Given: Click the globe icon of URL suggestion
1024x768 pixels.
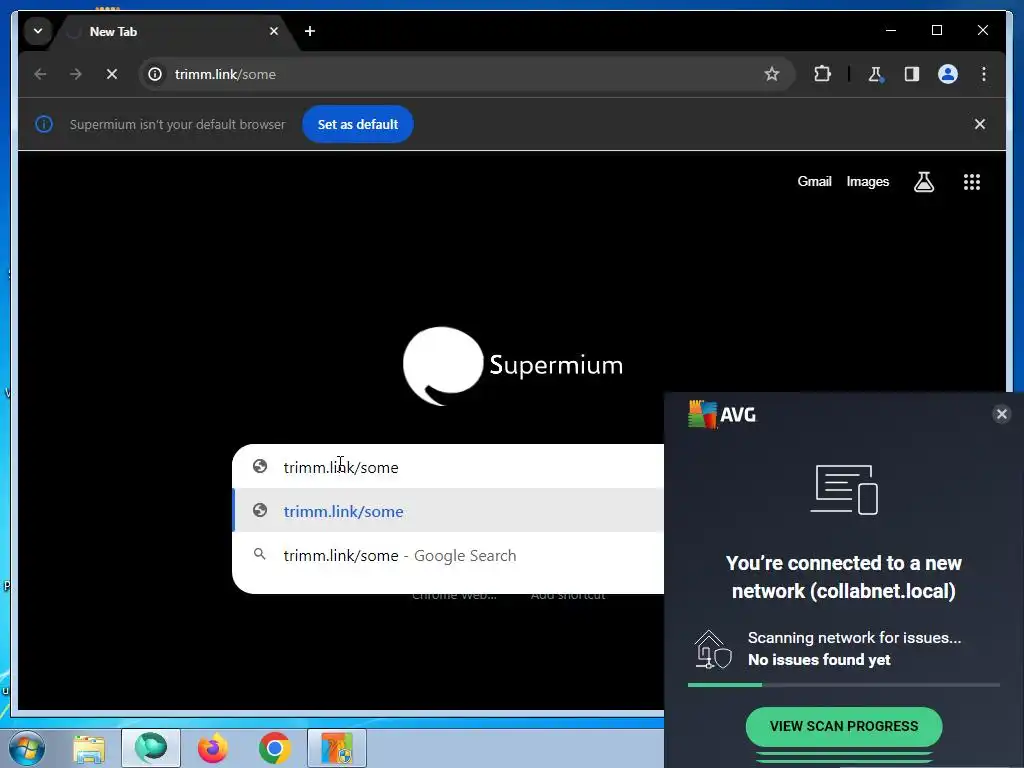Looking at the screenshot, I should click(x=260, y=510).
